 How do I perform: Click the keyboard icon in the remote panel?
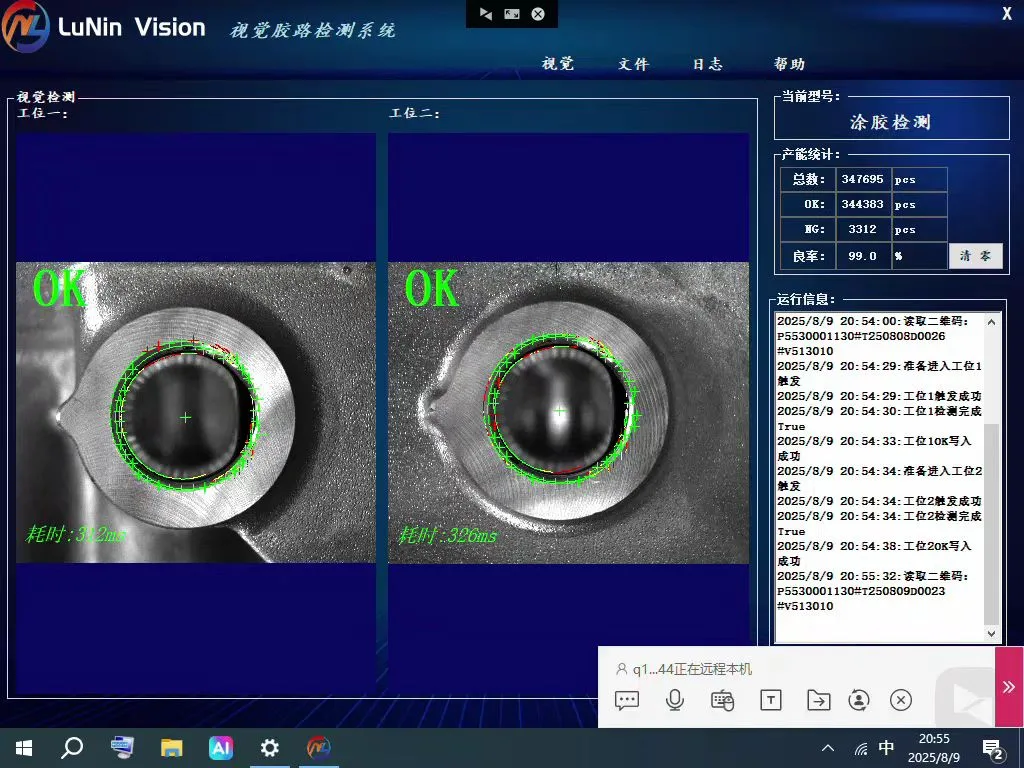point(722,700)
